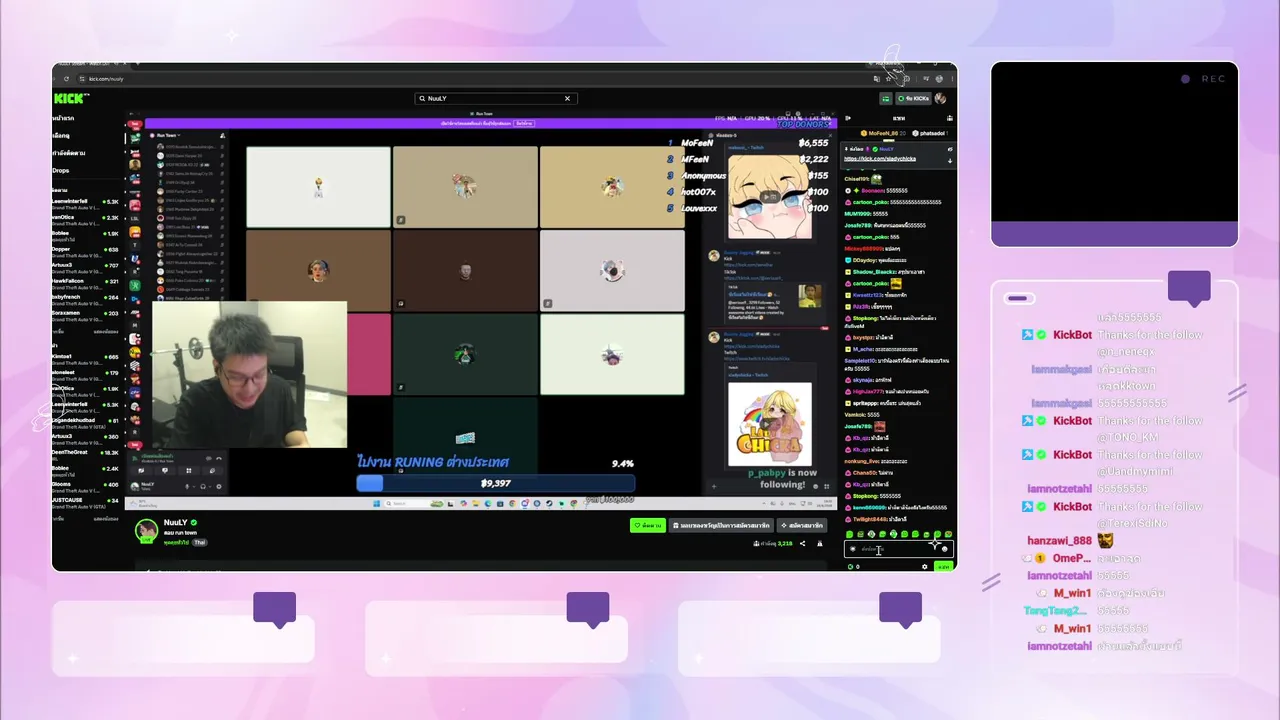Click username nonkung_live in Kick chat
The image size is (1280, 720).
(x=862, y=461)
